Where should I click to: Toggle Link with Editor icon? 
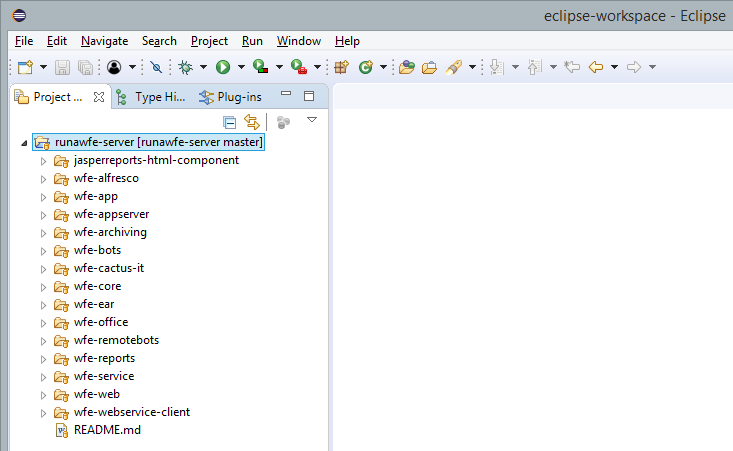click(x=252, y=122)
